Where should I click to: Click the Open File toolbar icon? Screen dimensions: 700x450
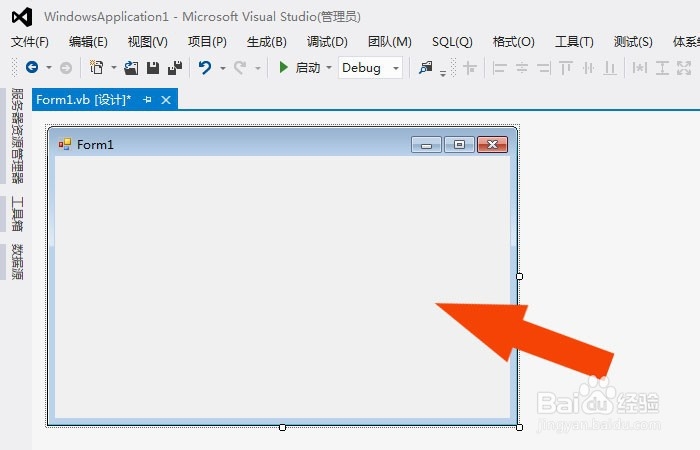coord(131,68)
